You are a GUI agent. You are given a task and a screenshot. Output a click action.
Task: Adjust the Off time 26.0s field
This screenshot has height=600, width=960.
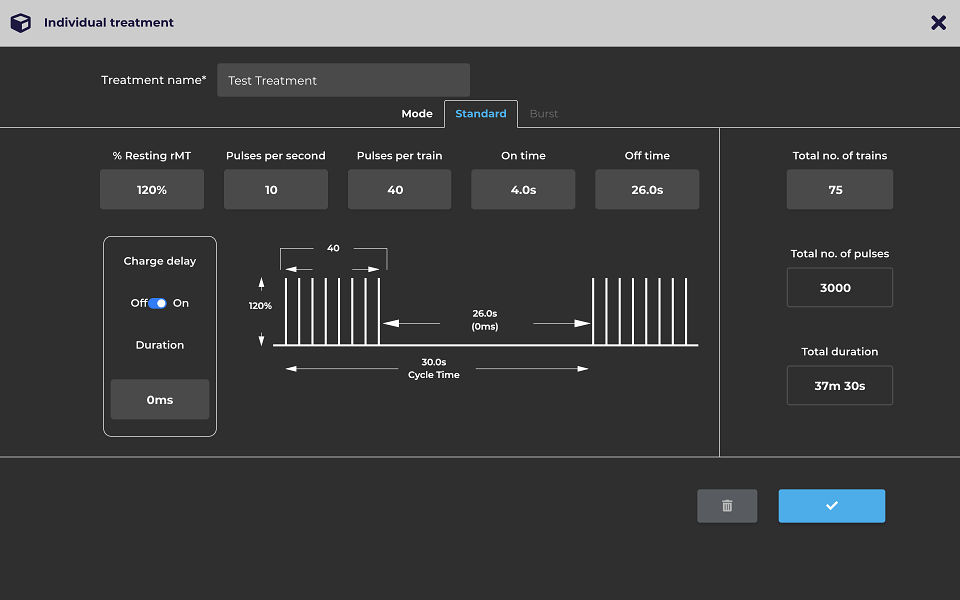pyautogui.click(x=647, y=190)
